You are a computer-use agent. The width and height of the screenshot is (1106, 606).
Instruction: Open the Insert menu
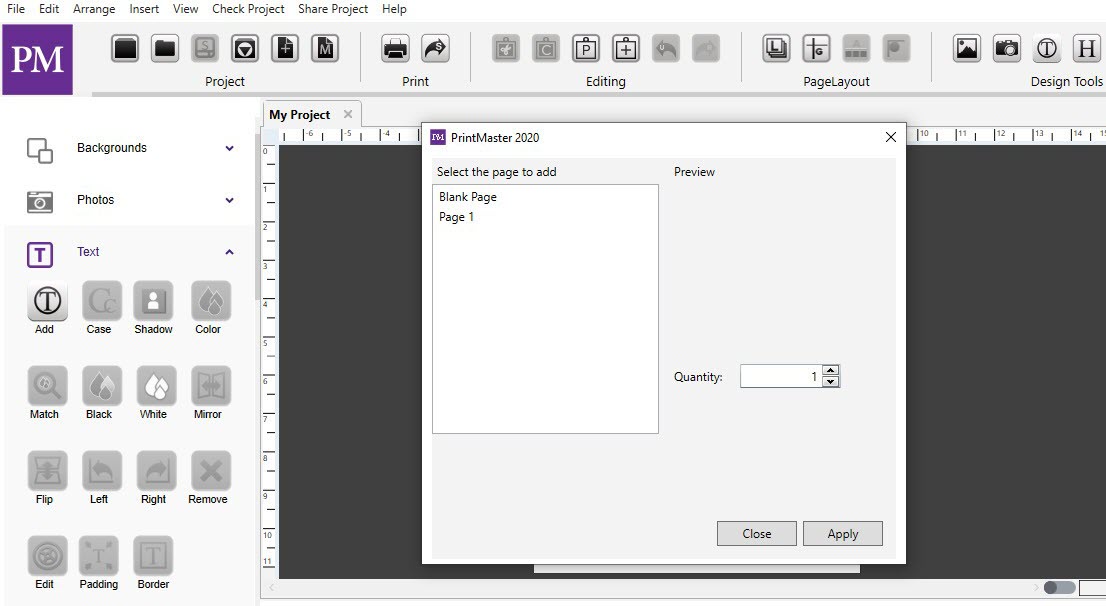144,9
